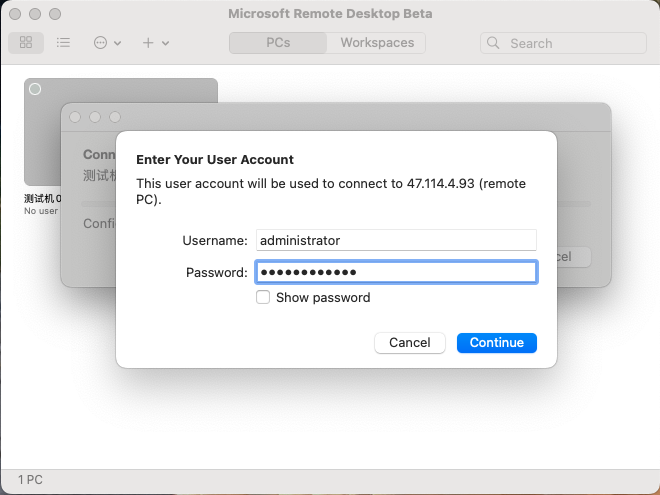Viewport: 660px width, 495px height.
Task: Click the Password field
Action: (x=396, y=272)
